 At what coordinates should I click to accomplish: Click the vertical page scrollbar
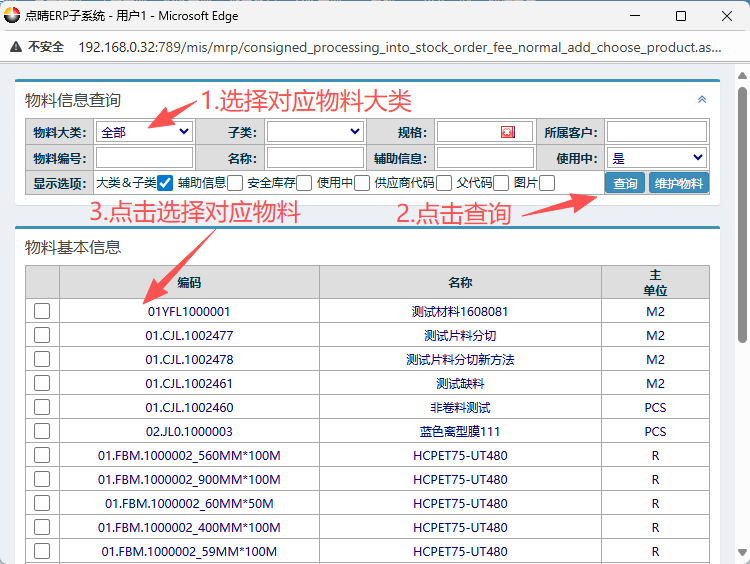tap(741, 300)
